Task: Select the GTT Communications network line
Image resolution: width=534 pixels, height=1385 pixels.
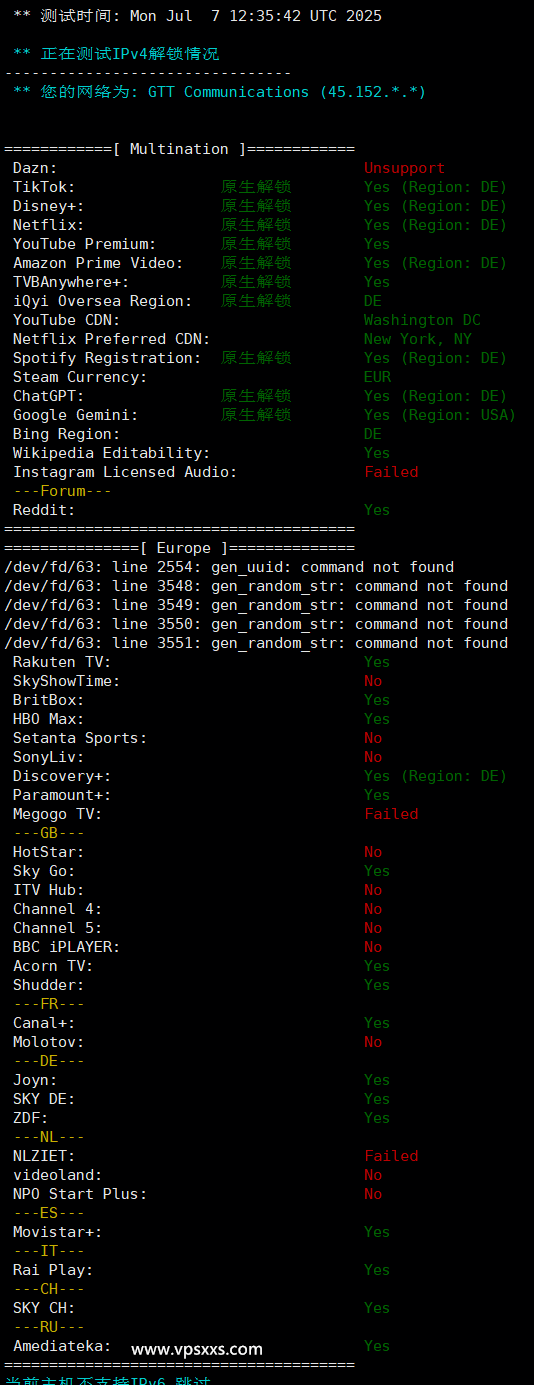Action: 219,92
